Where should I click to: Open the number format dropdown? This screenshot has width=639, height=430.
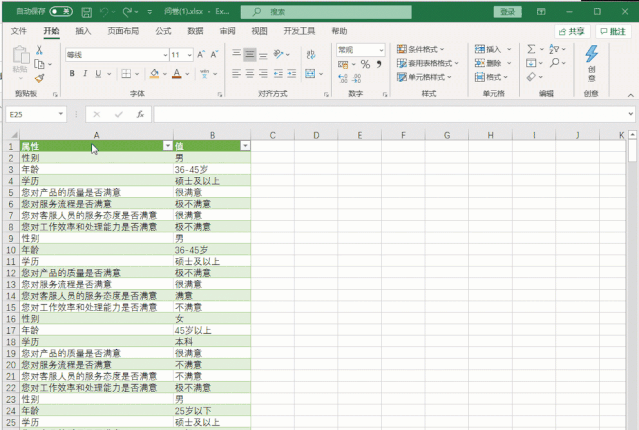[381, 50]
